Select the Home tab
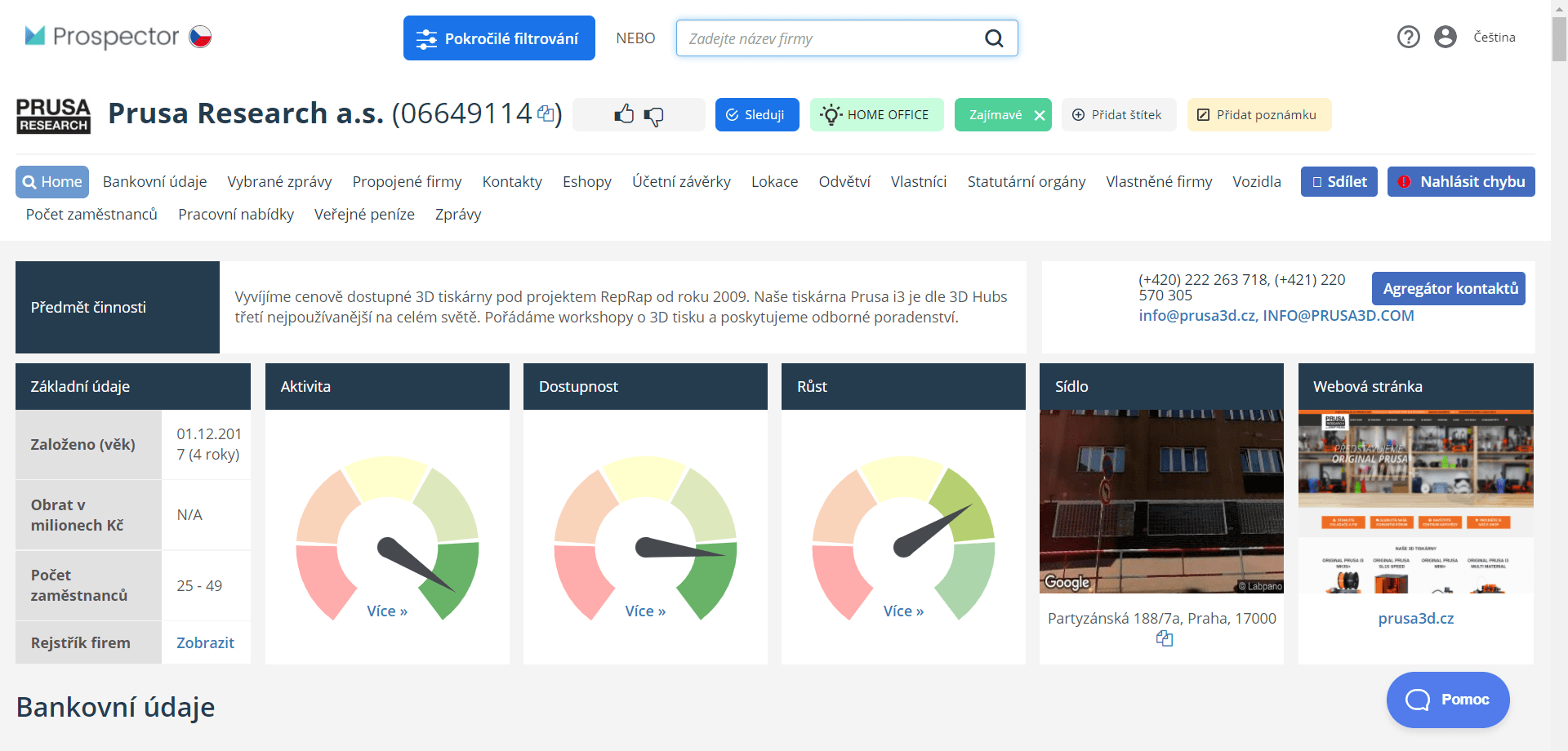This screenshot has height=751, width=1568. (52, 182)
